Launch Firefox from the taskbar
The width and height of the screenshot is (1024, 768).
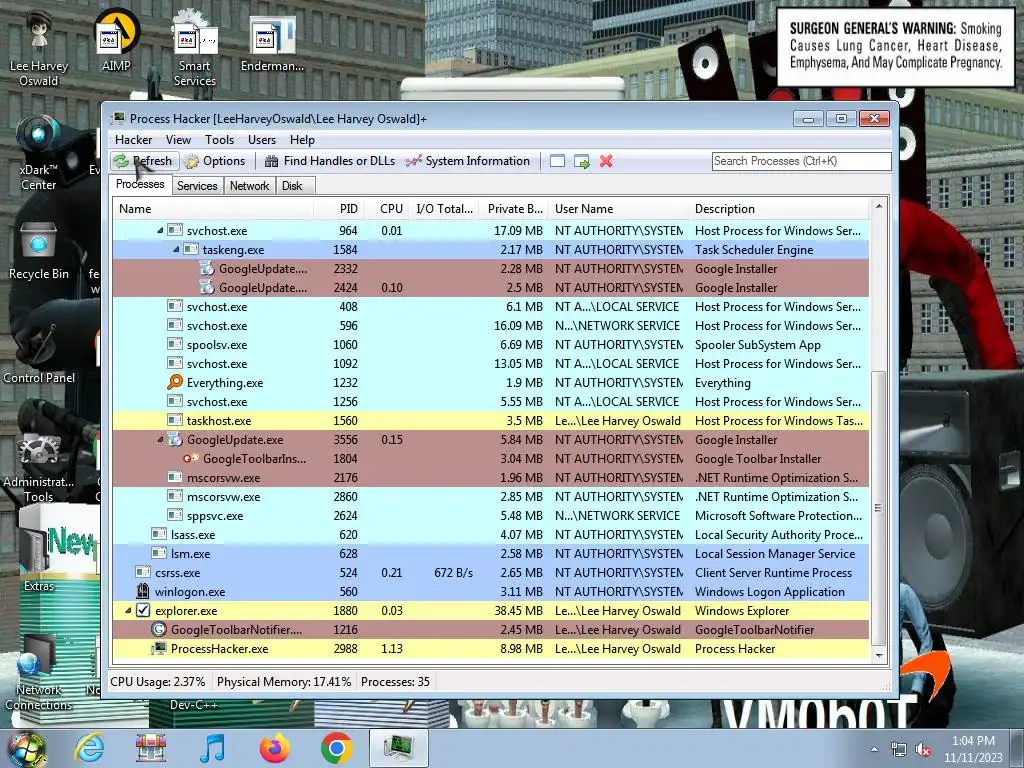tap(274, 748)
